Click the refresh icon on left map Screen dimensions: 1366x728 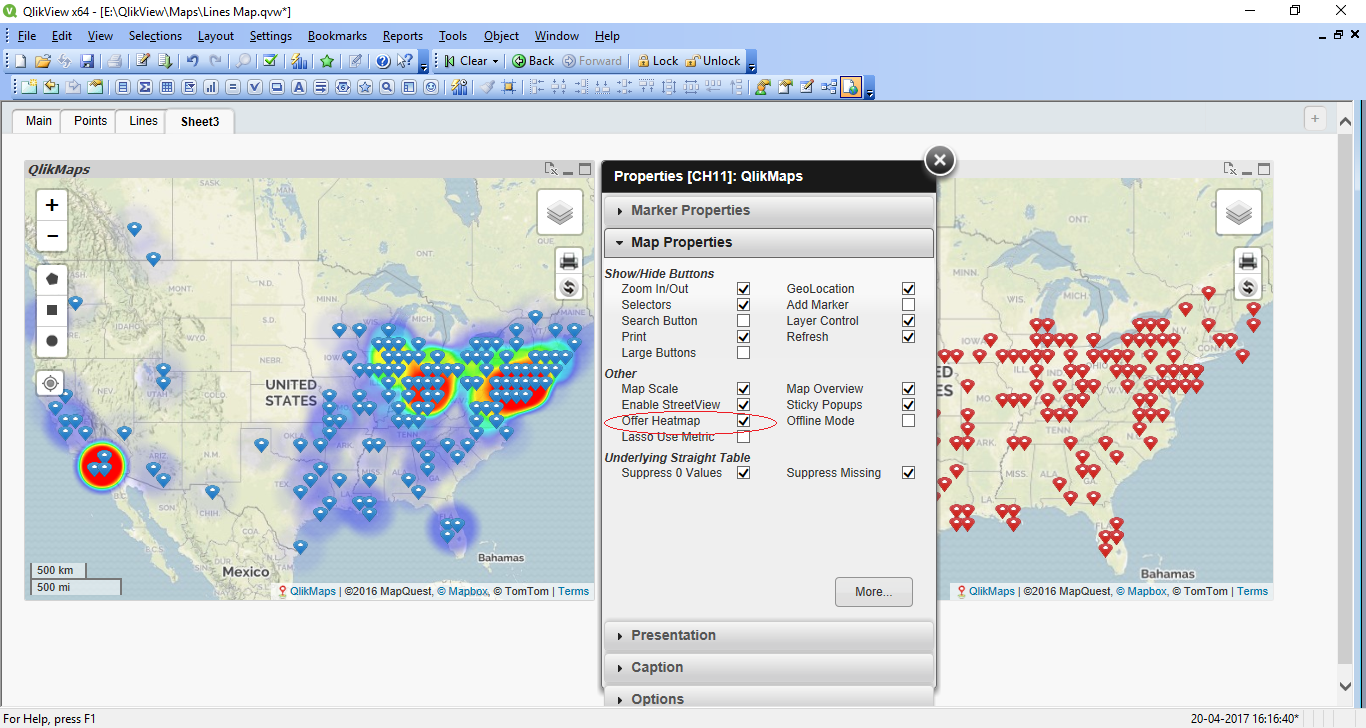point(569,288)
